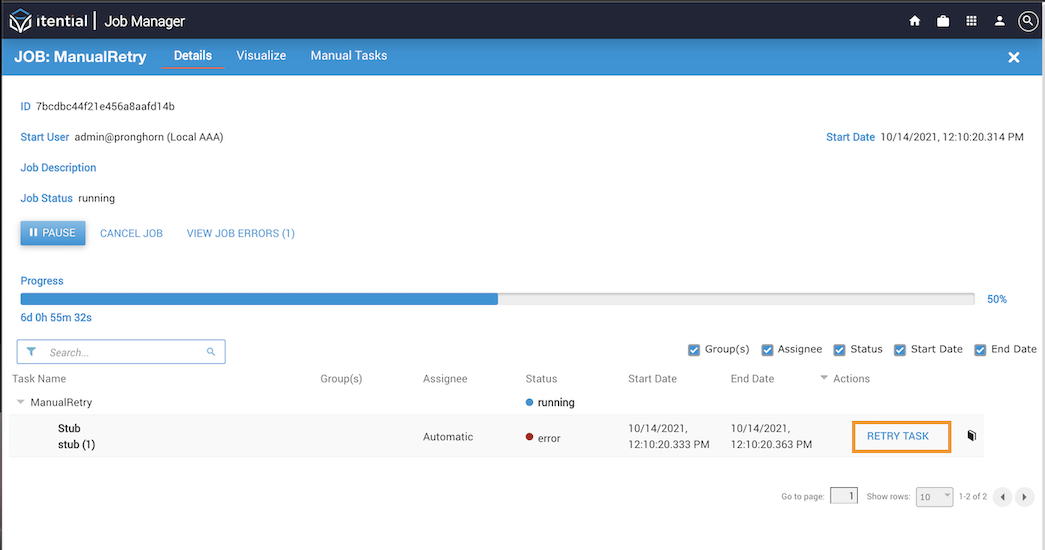Open the Show rows dropdown
The image size is (1045, 550).
click(x=934, y=497)
